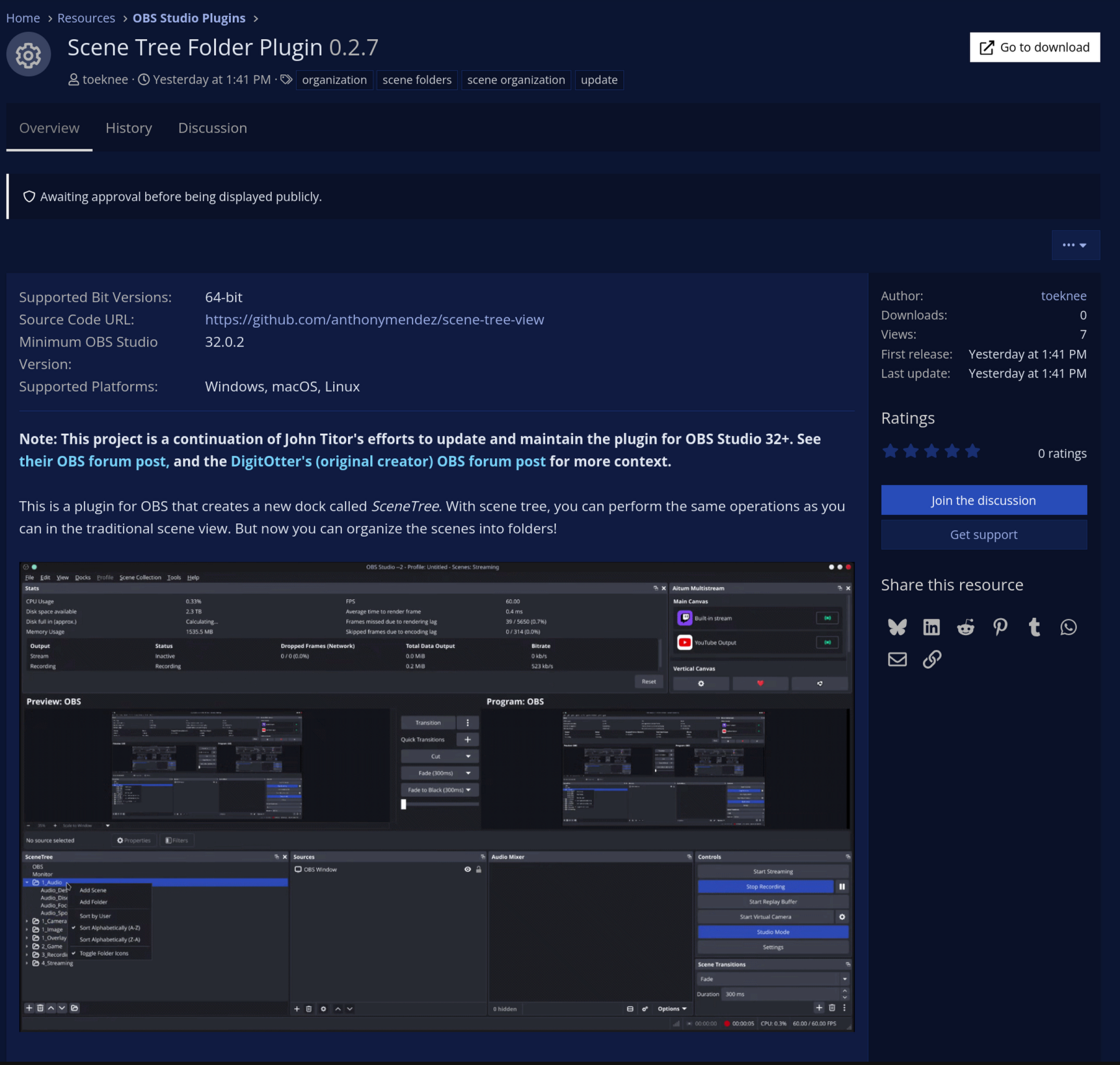
Task: Give the plugin a three-star rating
Action: (x=931, y=452)
